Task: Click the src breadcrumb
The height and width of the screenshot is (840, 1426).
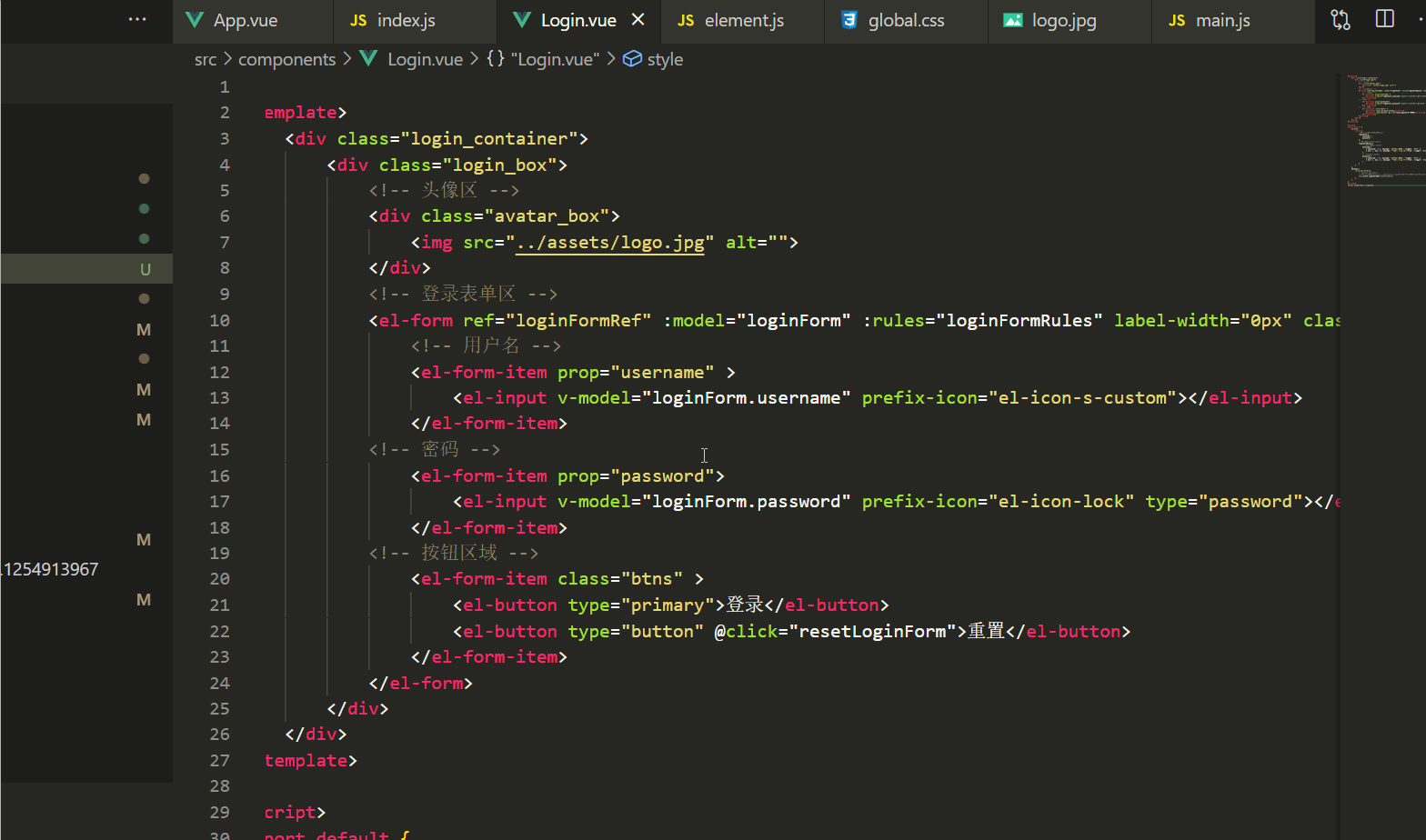Action: click(206, 59)
